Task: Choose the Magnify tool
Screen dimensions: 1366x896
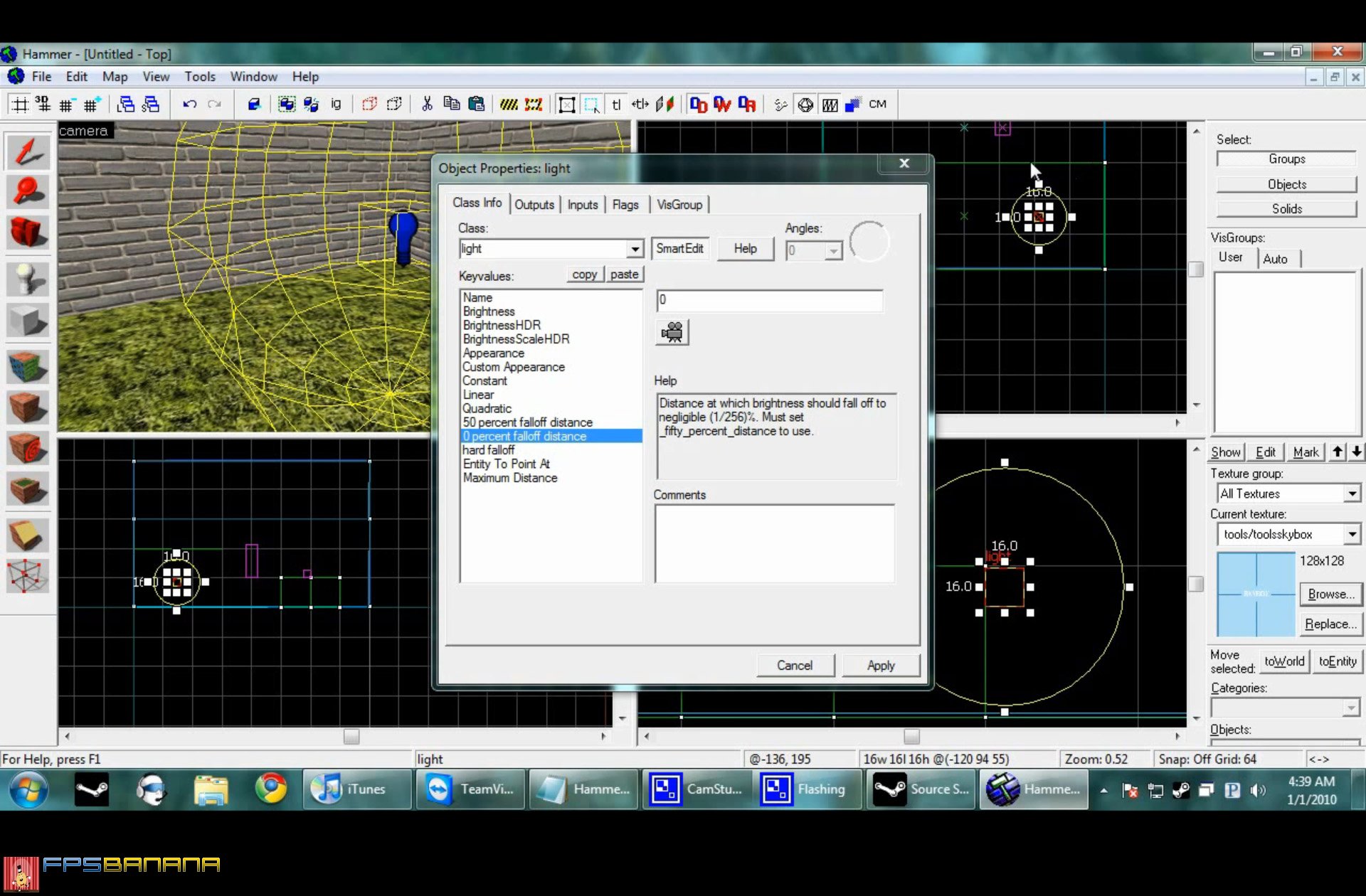Action: pos(28,192)
